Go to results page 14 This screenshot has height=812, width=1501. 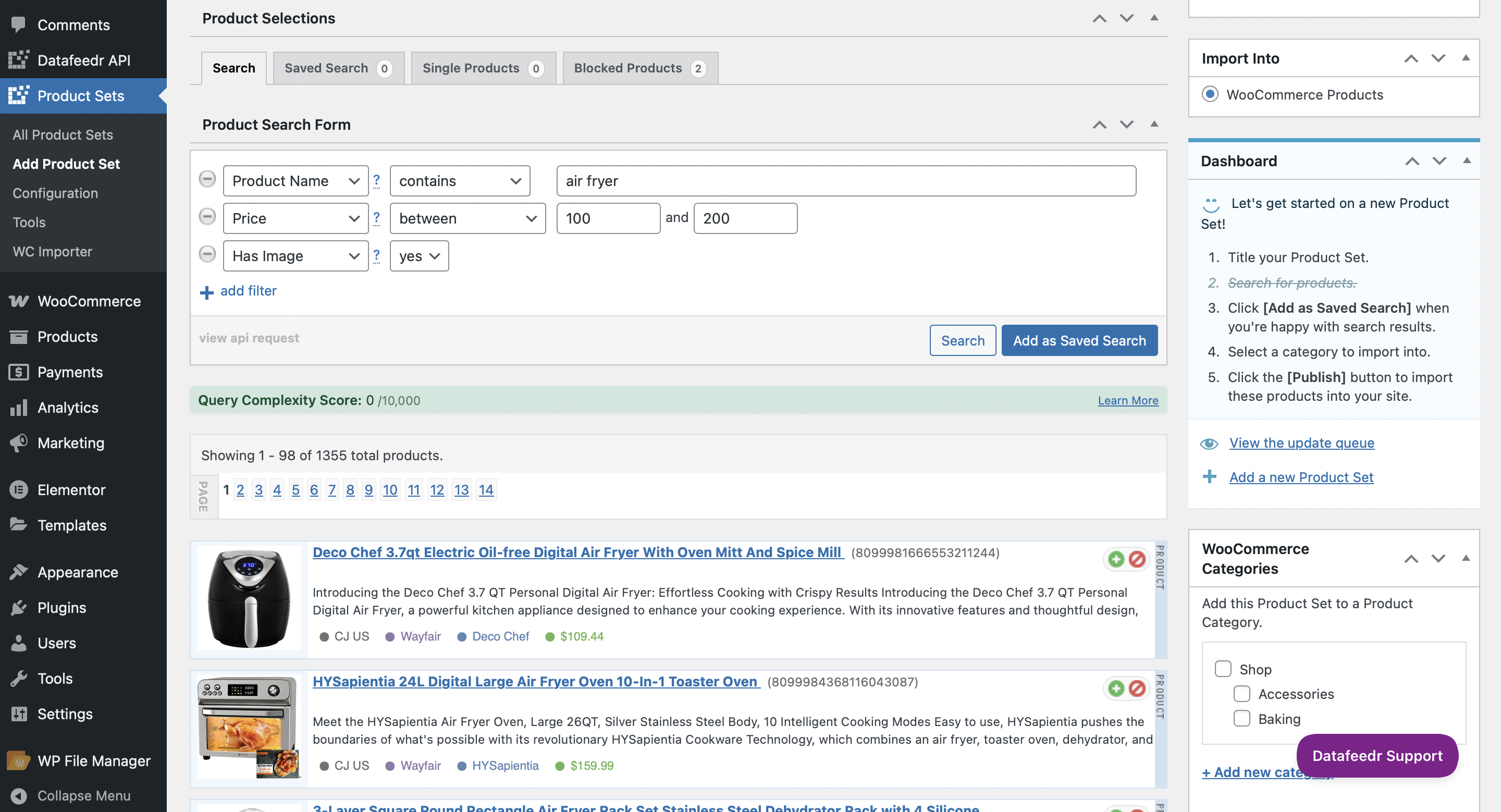486,490
